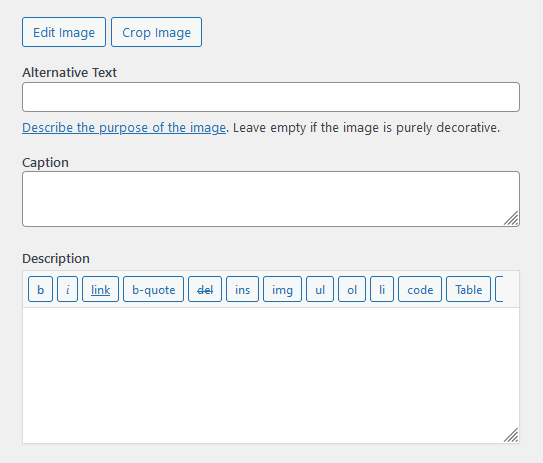
Task: Click inside the Description editor text area
Action: [271, 375]
